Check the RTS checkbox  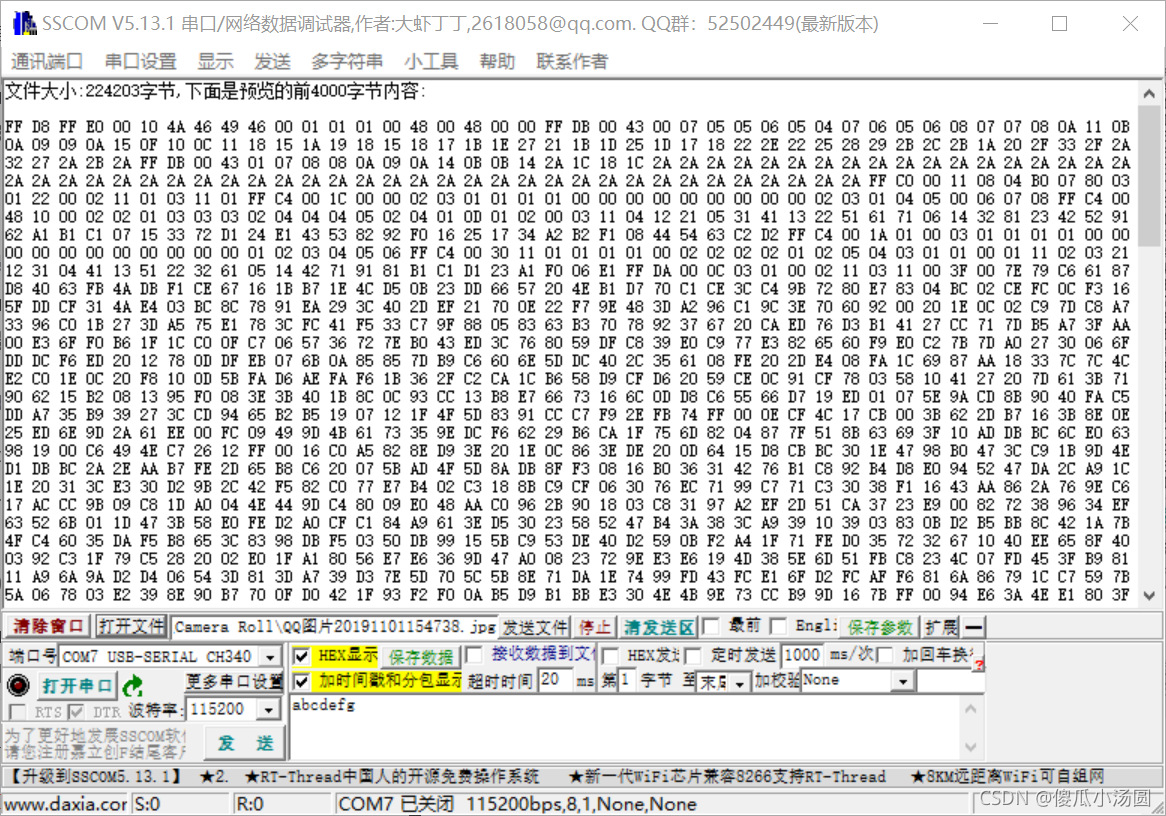17,712
